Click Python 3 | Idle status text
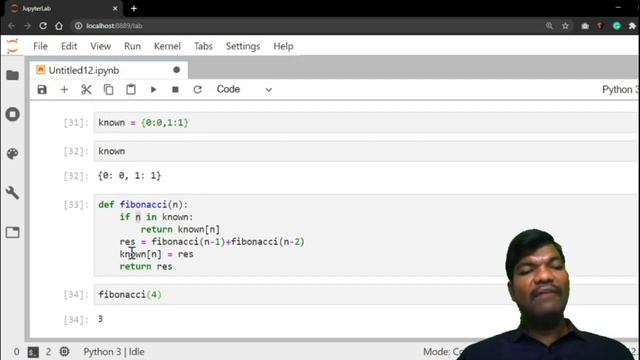 point(114,352)
